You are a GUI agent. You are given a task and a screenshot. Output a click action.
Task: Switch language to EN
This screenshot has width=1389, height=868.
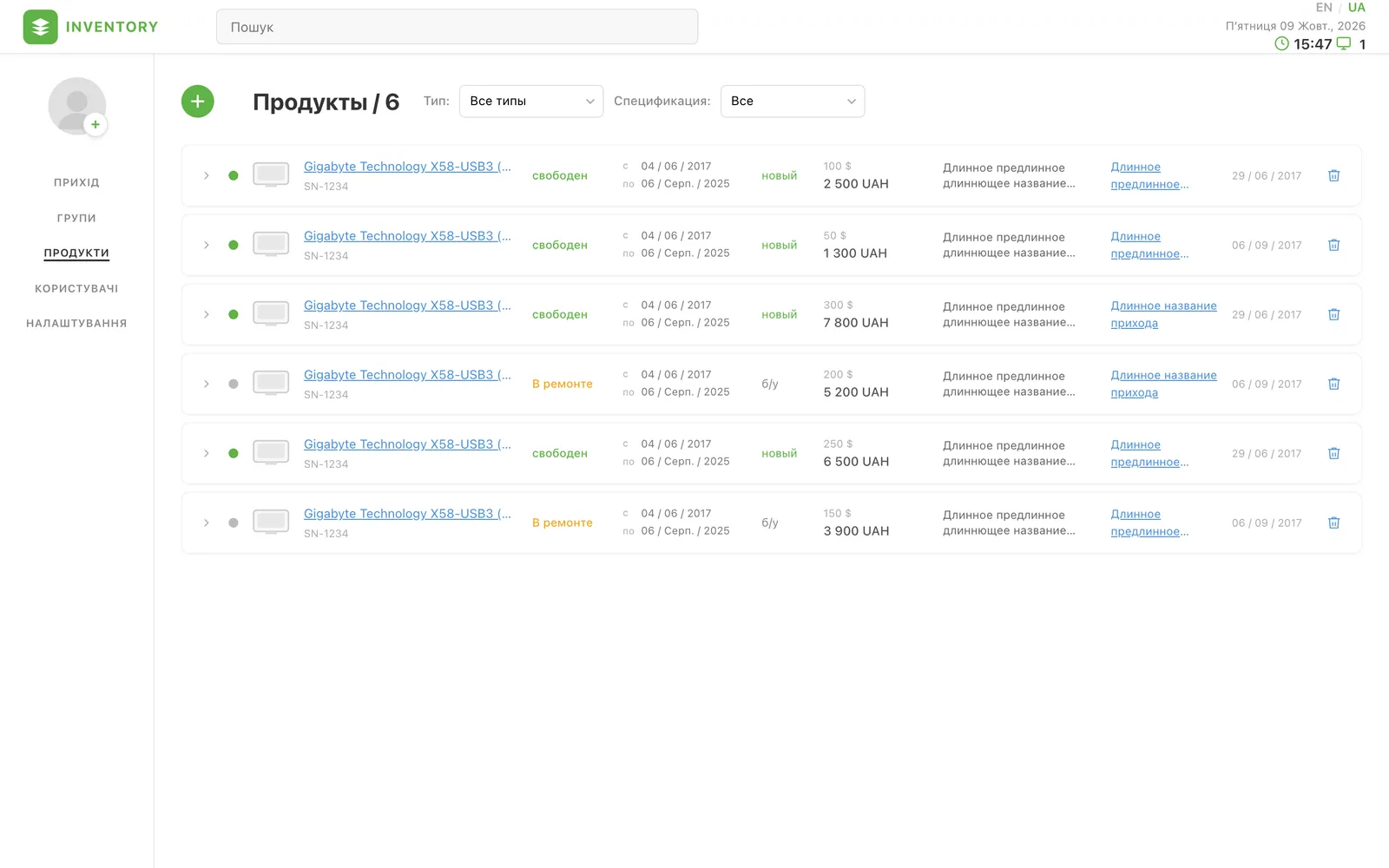pyautogui.click(x=1324, y=8)
